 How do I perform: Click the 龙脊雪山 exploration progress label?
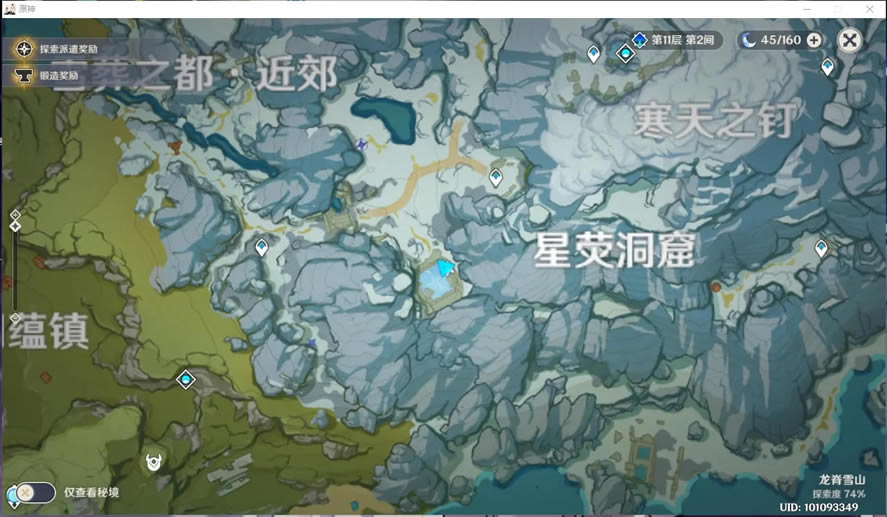(x=839, y=487)
